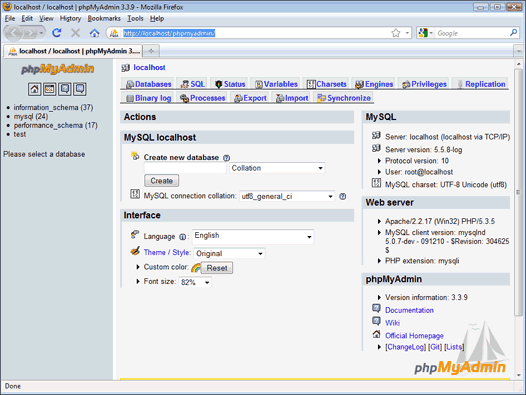Click the Reset custom color button
The height and width of the screenshot is (395, 526).
(217, 268)
